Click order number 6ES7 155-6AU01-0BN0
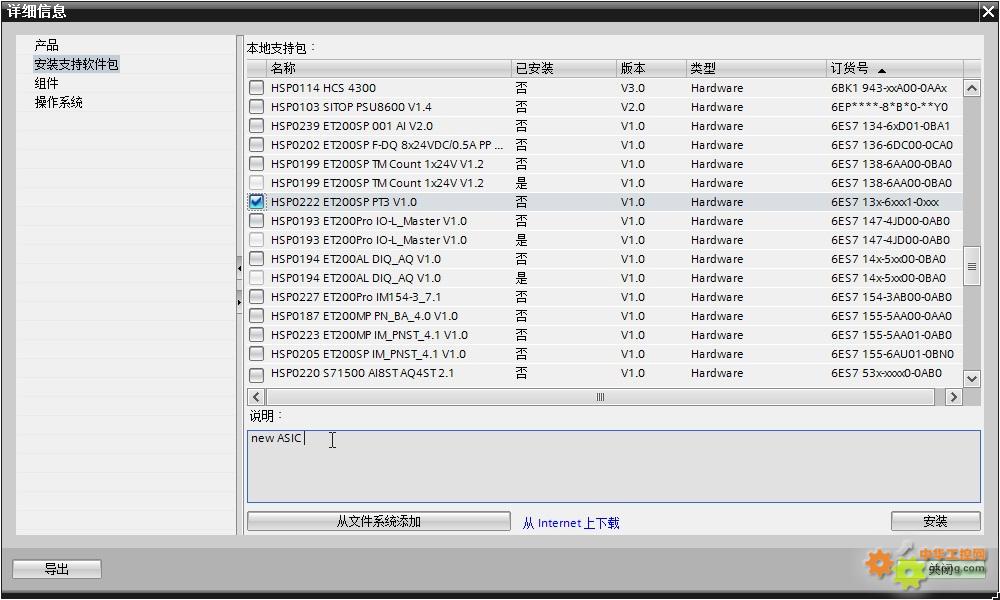The height and width of the screenshot is (600, 1000). [892, 355]
